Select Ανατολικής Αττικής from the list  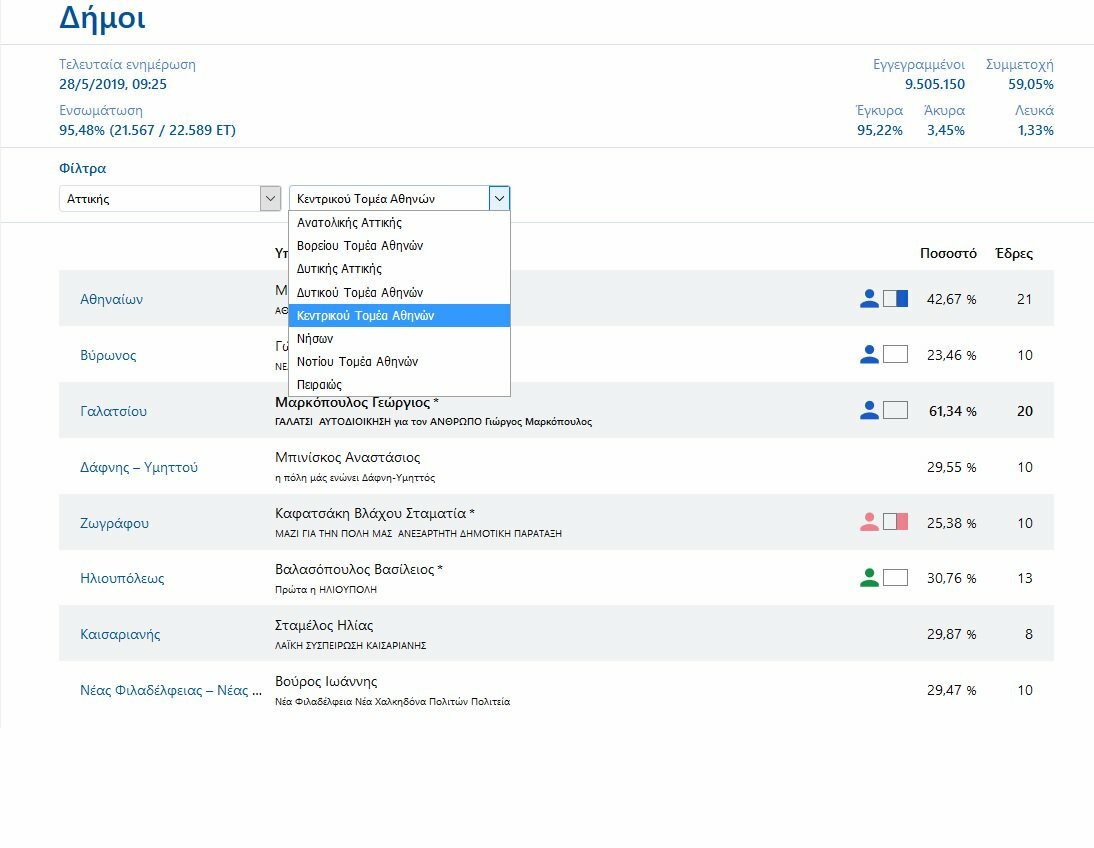pyautogui.click(x=349, y=223)
